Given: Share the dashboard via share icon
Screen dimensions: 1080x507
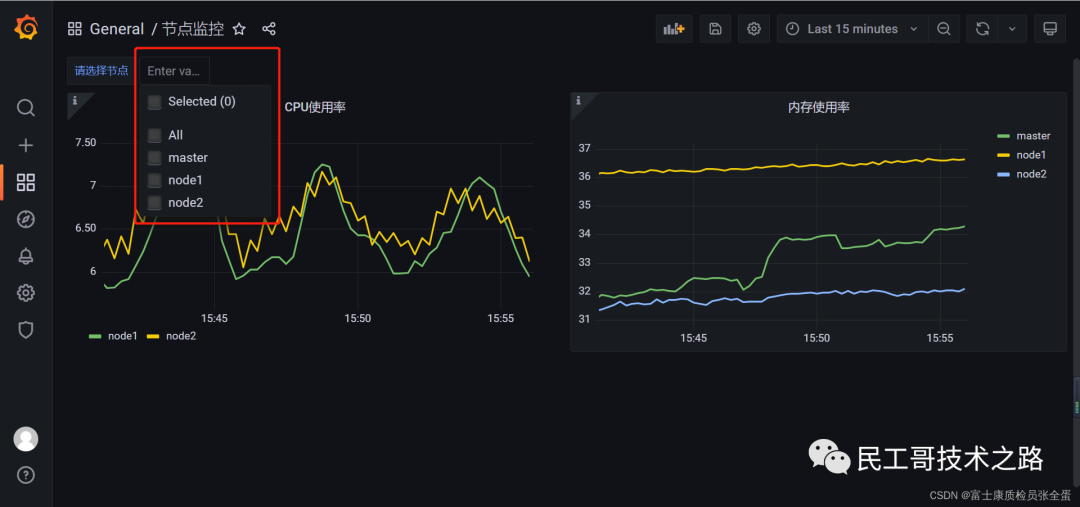Looking at the screenshot, I should [x=269, y=29].
